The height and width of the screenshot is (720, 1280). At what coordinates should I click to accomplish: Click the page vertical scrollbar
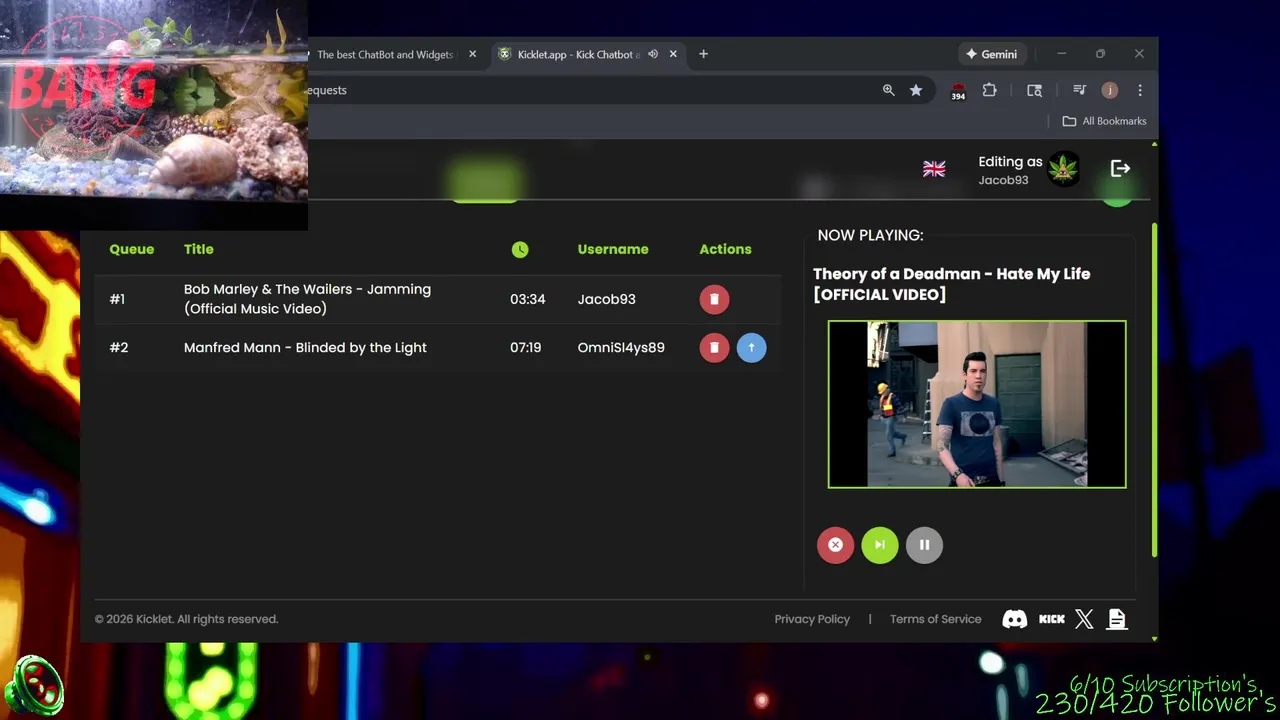click(x=1155, y=390)
